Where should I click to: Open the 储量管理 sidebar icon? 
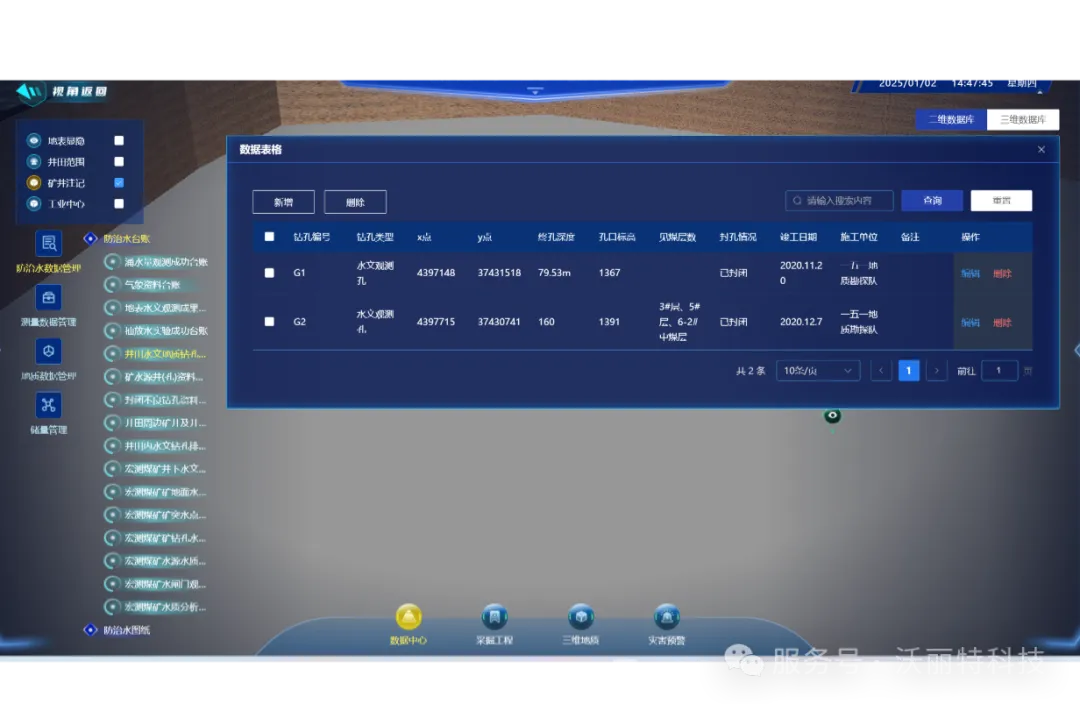(x=48, y=405)
